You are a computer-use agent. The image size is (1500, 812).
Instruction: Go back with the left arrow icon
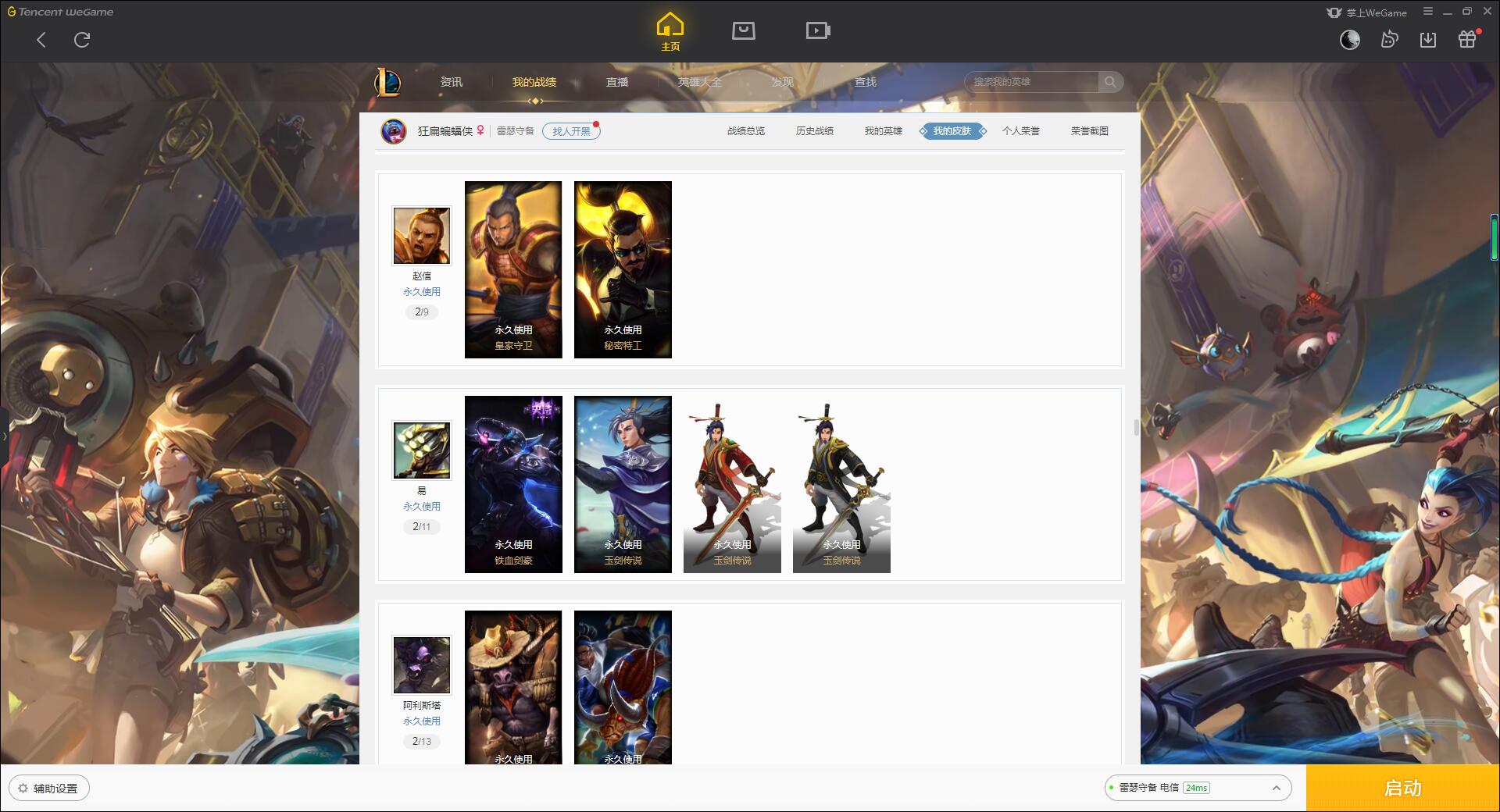pos(41,40)
